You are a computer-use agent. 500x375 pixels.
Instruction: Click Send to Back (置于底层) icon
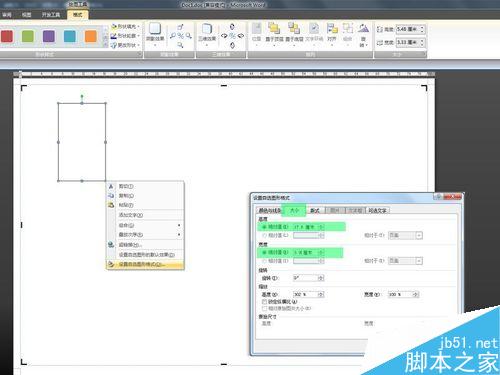294,33
